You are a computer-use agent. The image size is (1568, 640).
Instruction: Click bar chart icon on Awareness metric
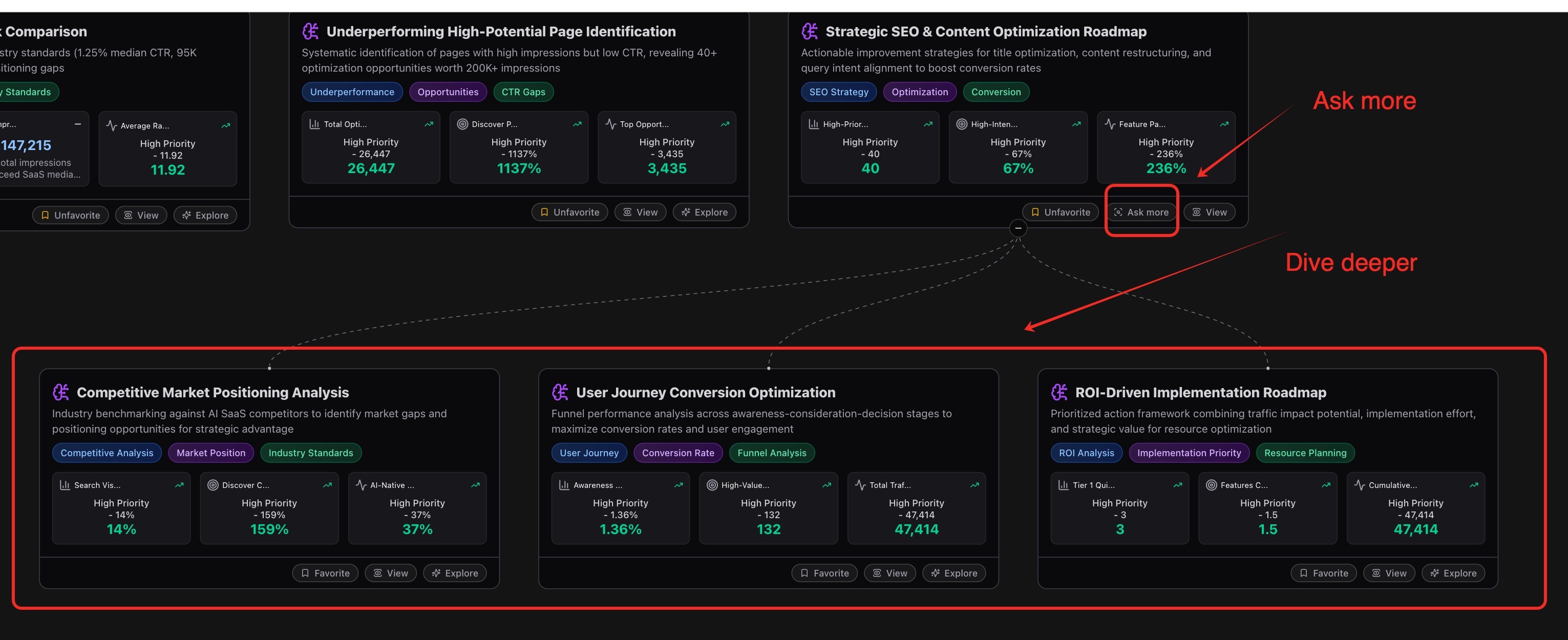(x=564, y=485)
